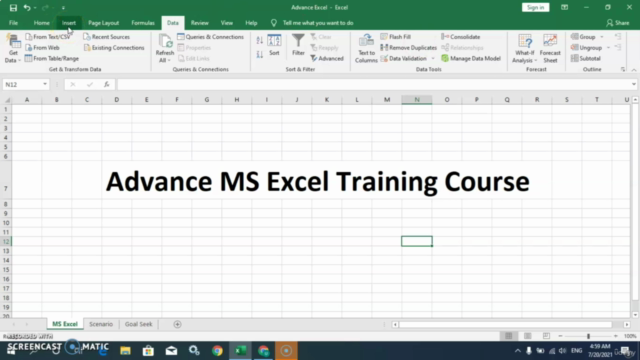Open Data Validation dropdown arrow

(x=433, y=59)
